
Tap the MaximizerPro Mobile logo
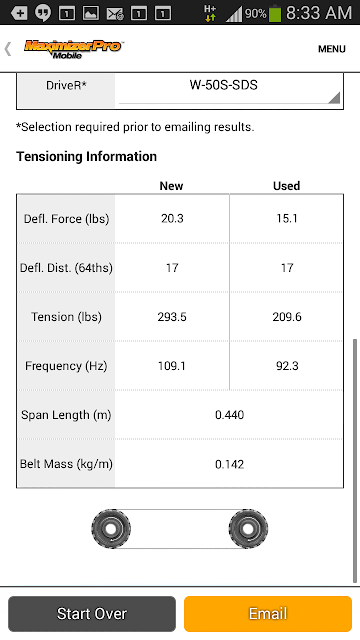(74, 49)
